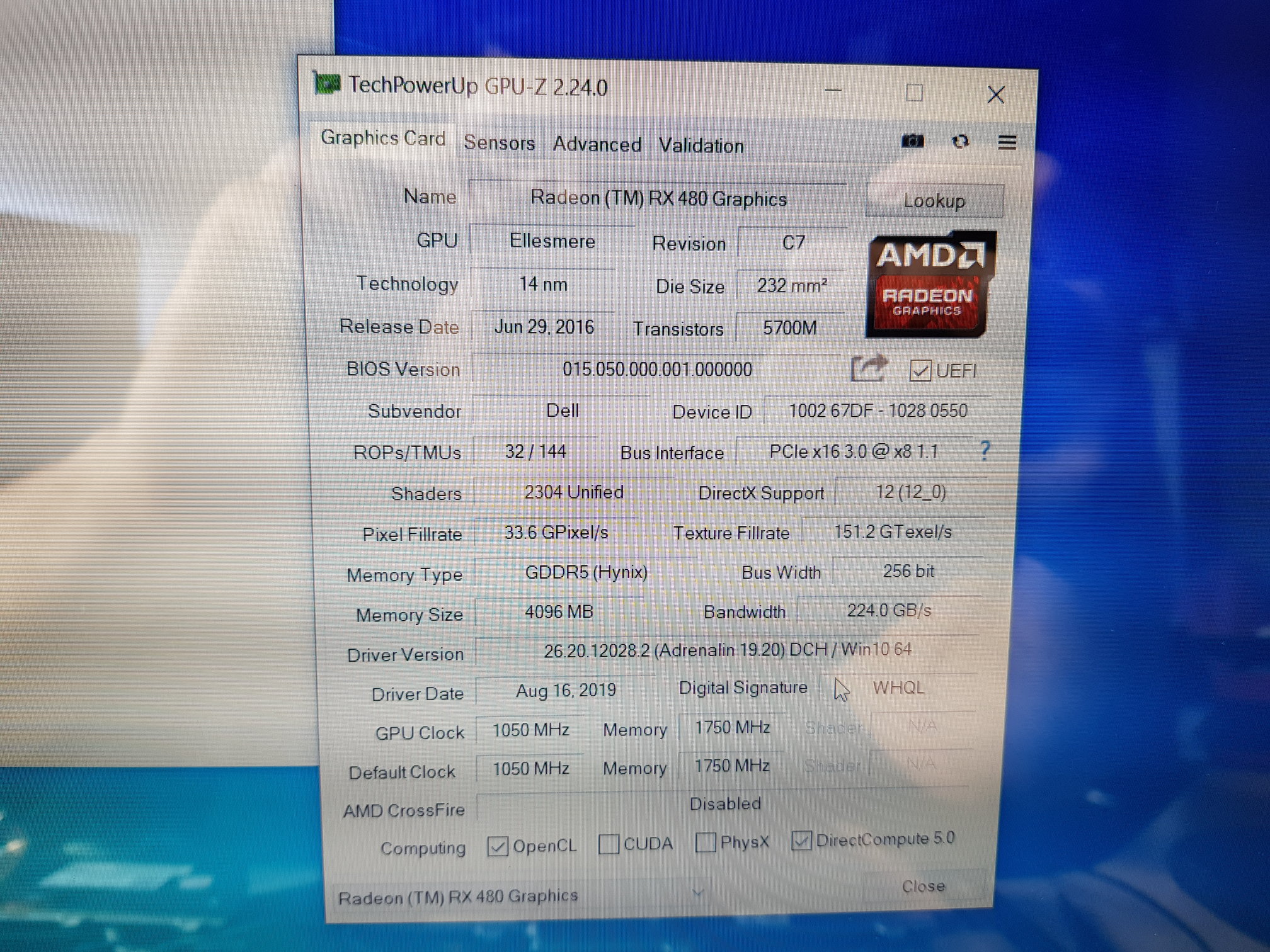Click Digital Signature value WHQL
Image resolution: width=1270 pixels, height=952 pixels.
898,688
